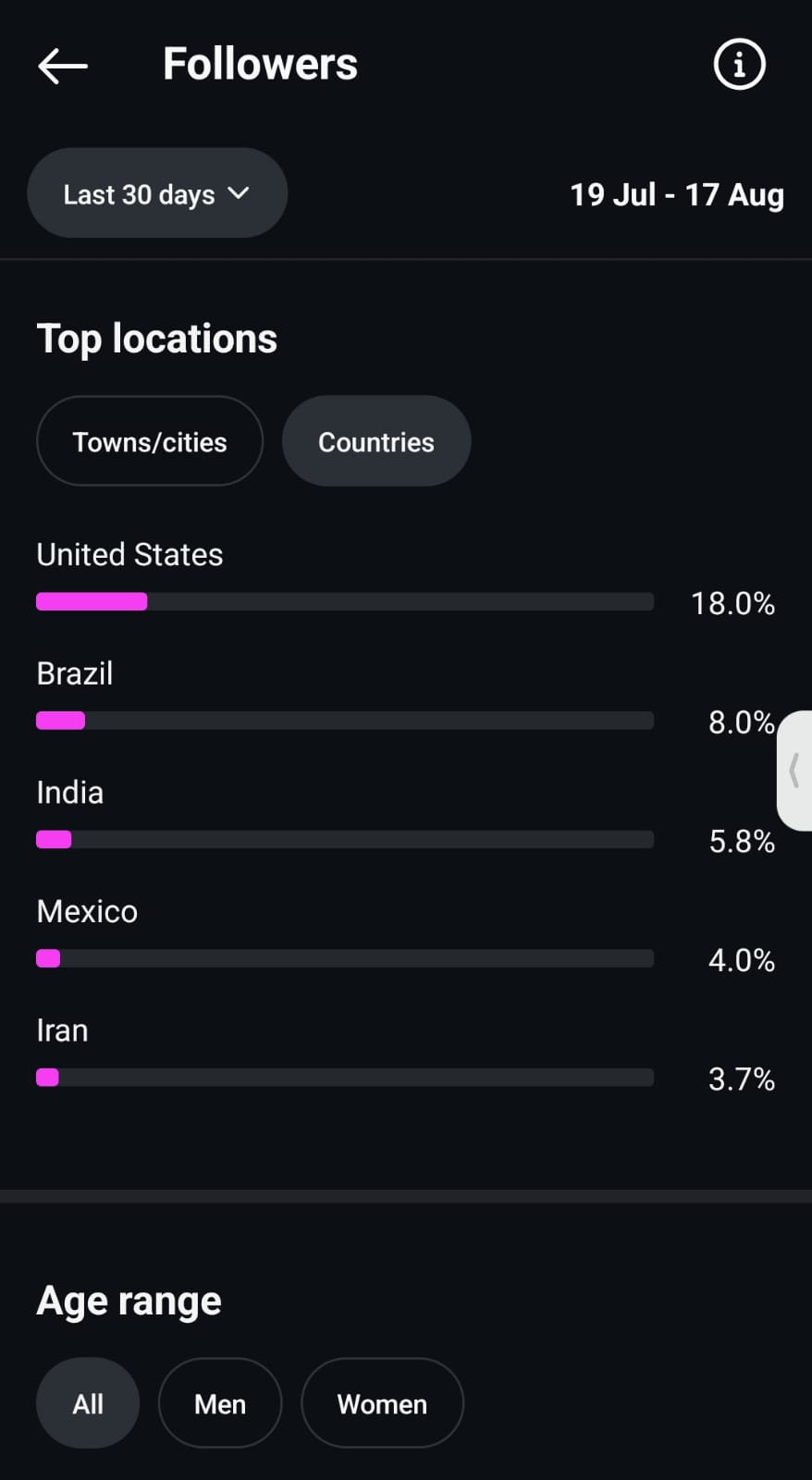Select the All age range filter
The height and width of the screenshot is (1480, 812).
click(x=88, y=1403)
